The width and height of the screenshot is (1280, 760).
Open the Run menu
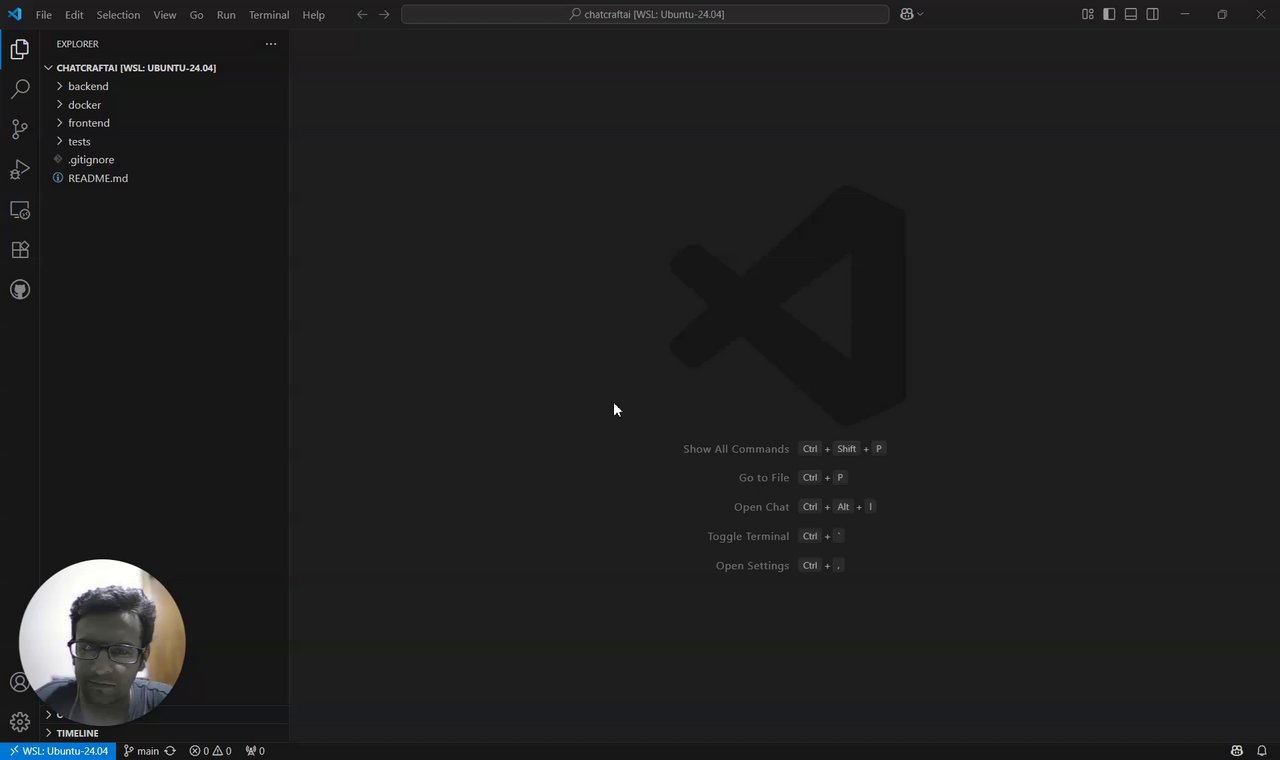226,15
